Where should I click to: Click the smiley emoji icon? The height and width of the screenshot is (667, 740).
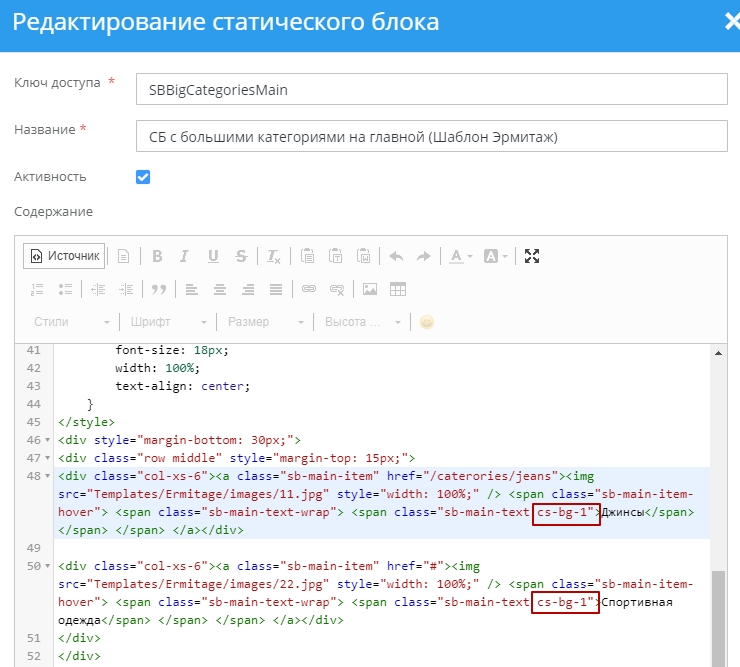(427, 322)
